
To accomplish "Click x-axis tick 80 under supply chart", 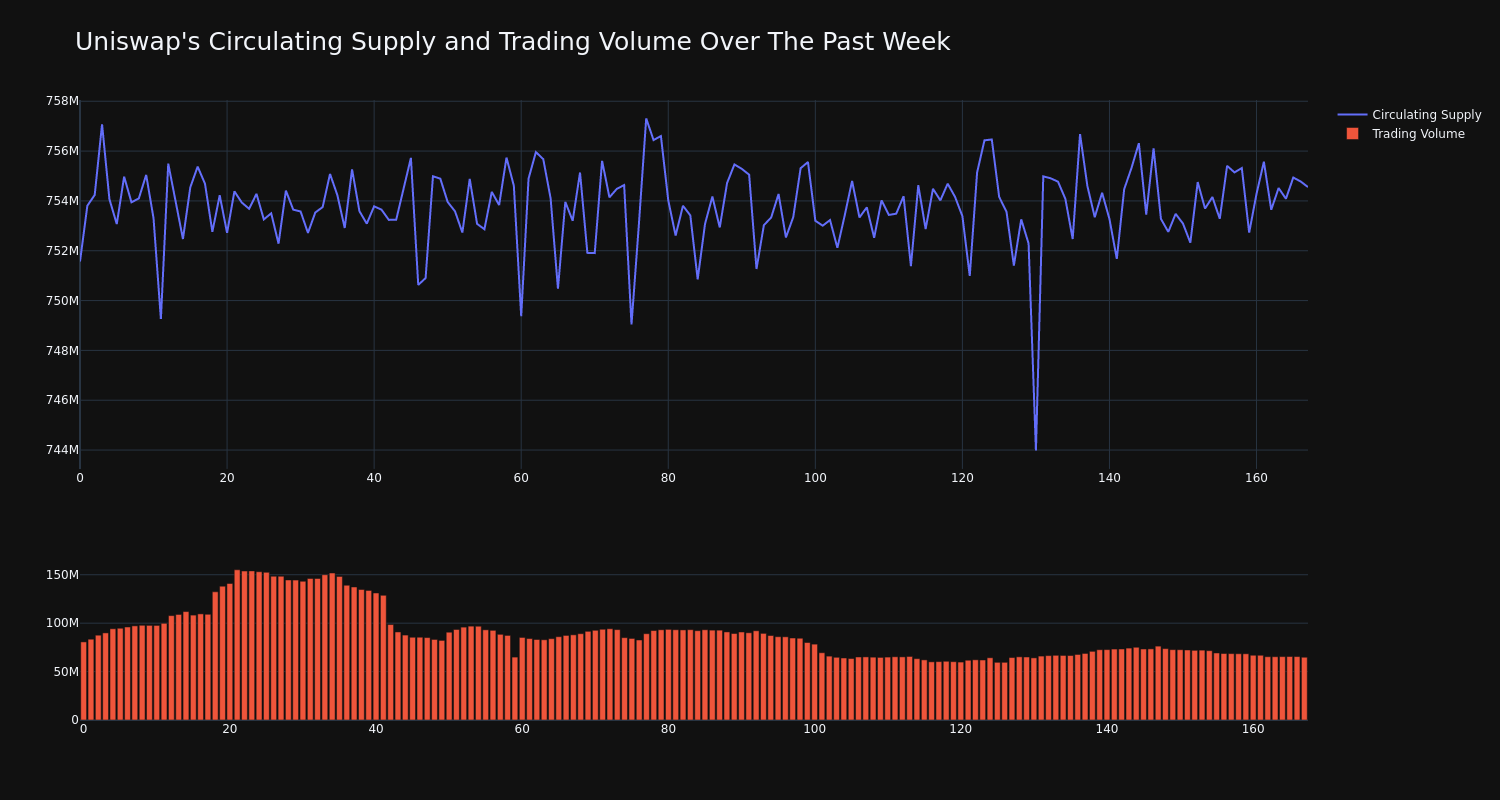I will (668, 478).
